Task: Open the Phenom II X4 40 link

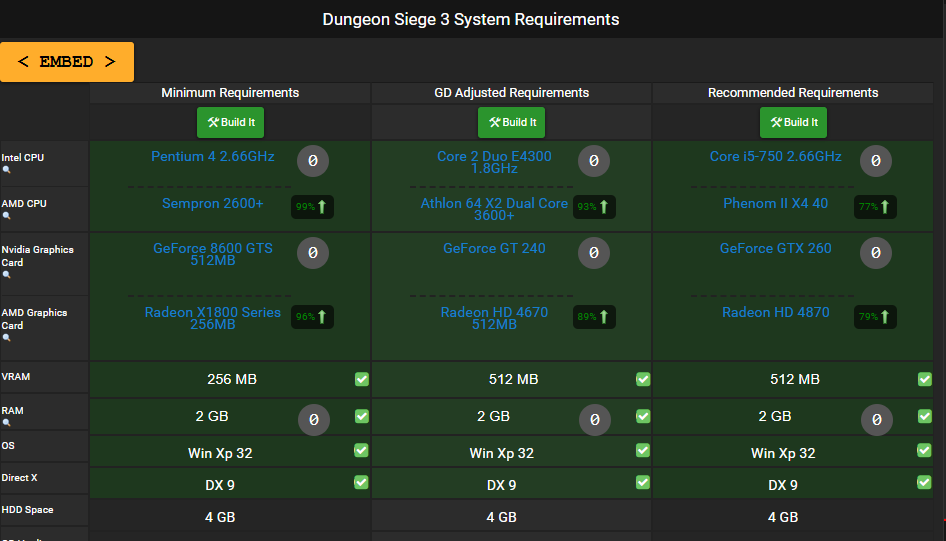Action: [x=775, y=204]
